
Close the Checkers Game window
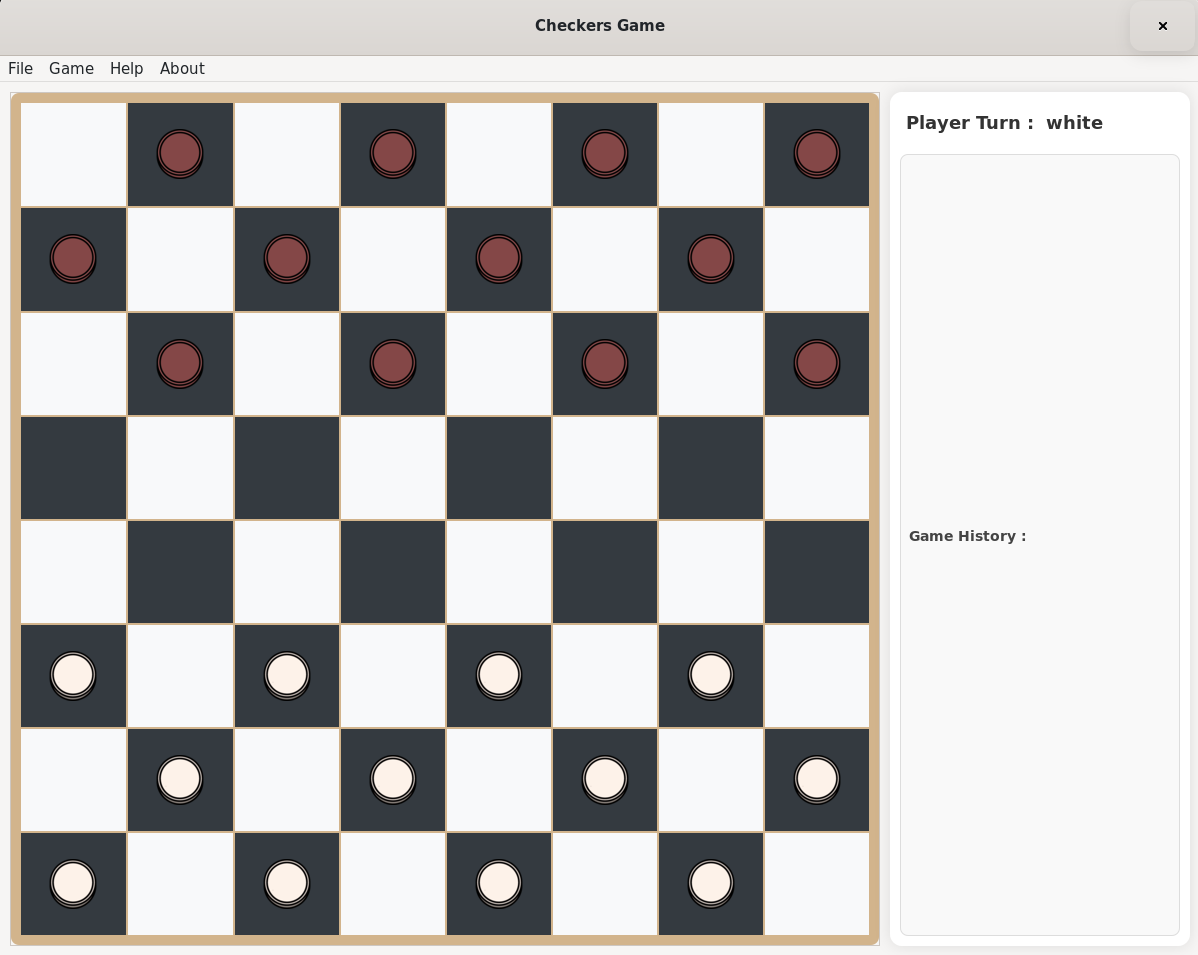click(1161, 26)
